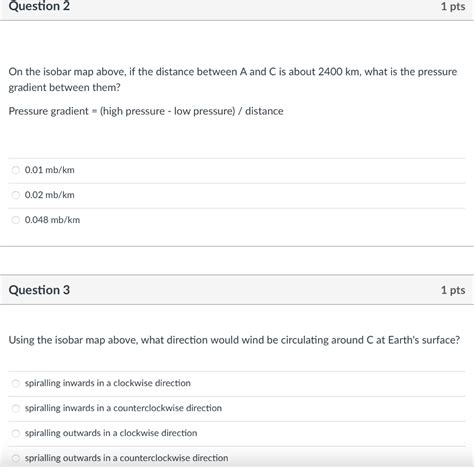Viewport: 474px width, 467px height.
Task: Mark the 0.048 mb/km radio circle
Action: pyautogui.click(x=16, y=220)
